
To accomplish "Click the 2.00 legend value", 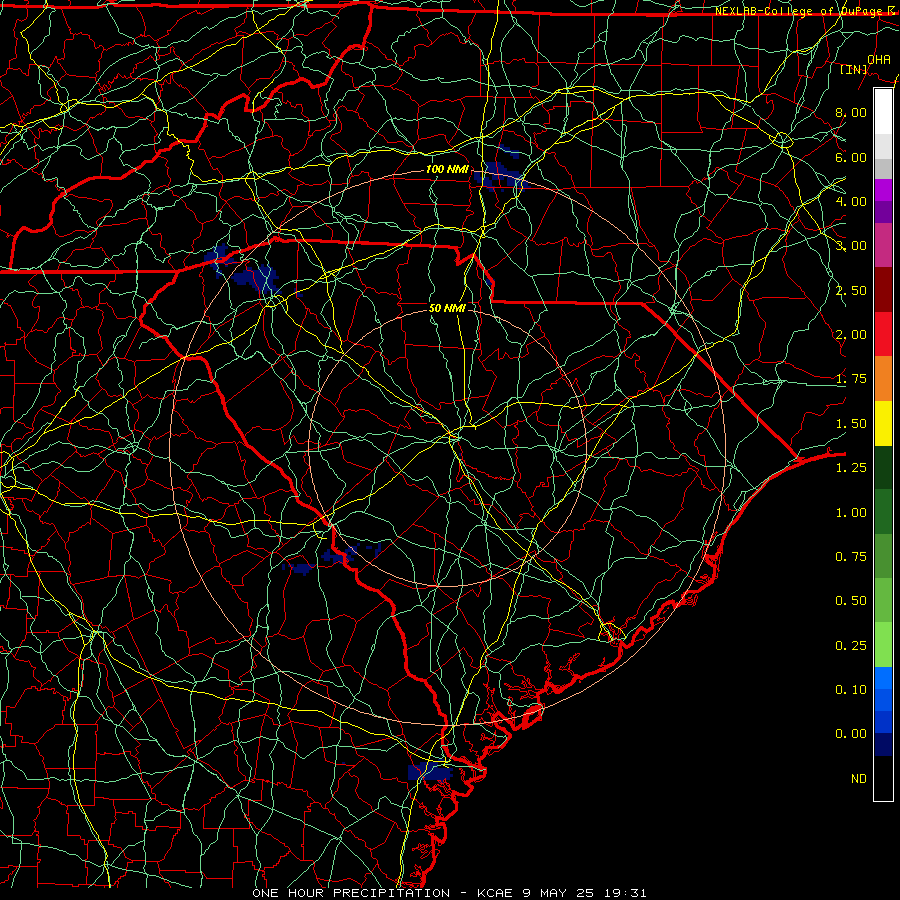I will [851, 335].
